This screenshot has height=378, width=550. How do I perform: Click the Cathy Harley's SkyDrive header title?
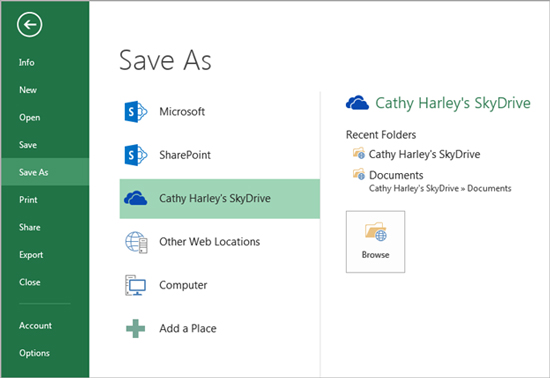pos(453,103)
